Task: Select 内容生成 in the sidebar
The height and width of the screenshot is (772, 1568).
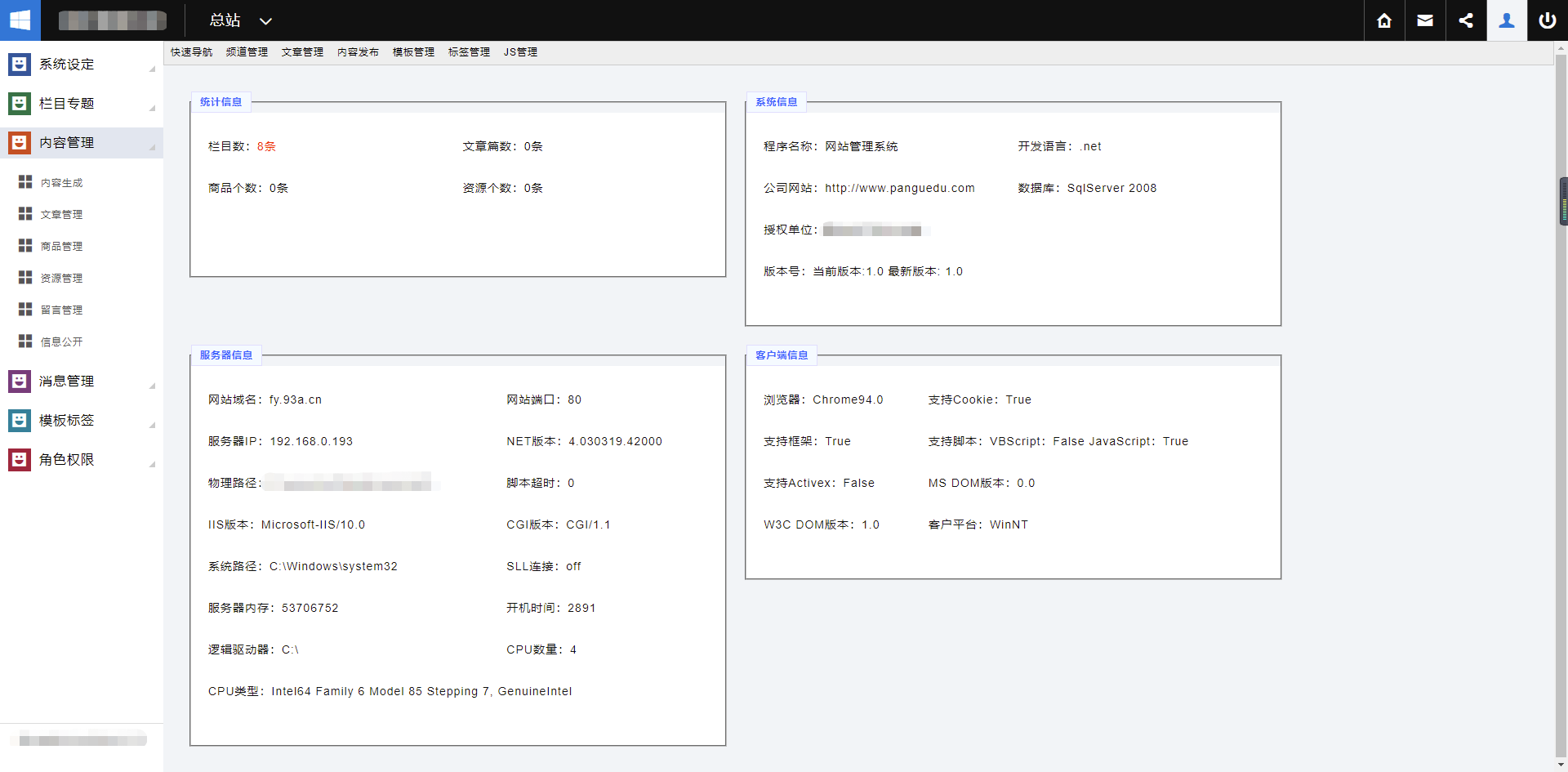Action: 62,183
